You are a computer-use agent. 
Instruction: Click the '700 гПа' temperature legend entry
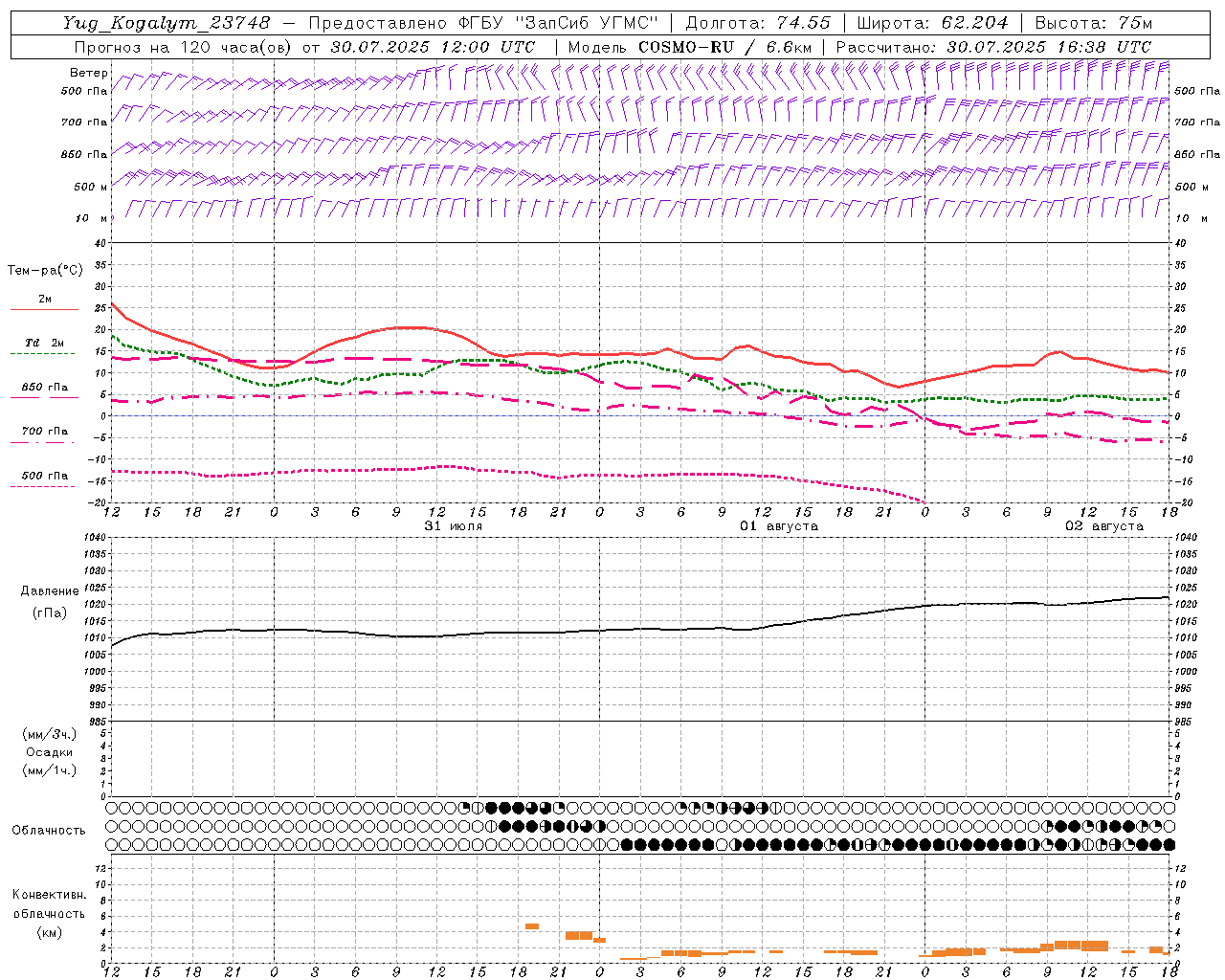point(45,431)
